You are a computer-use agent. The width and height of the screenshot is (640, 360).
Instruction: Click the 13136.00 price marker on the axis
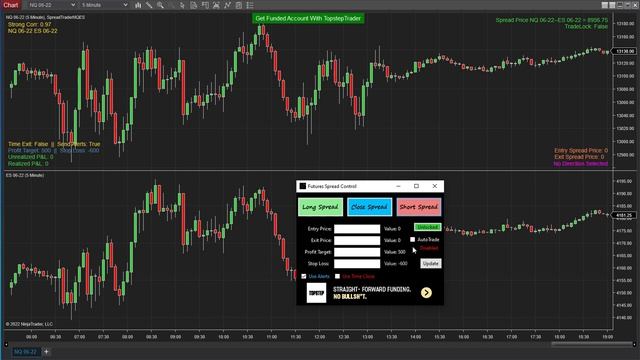[625, 51]
